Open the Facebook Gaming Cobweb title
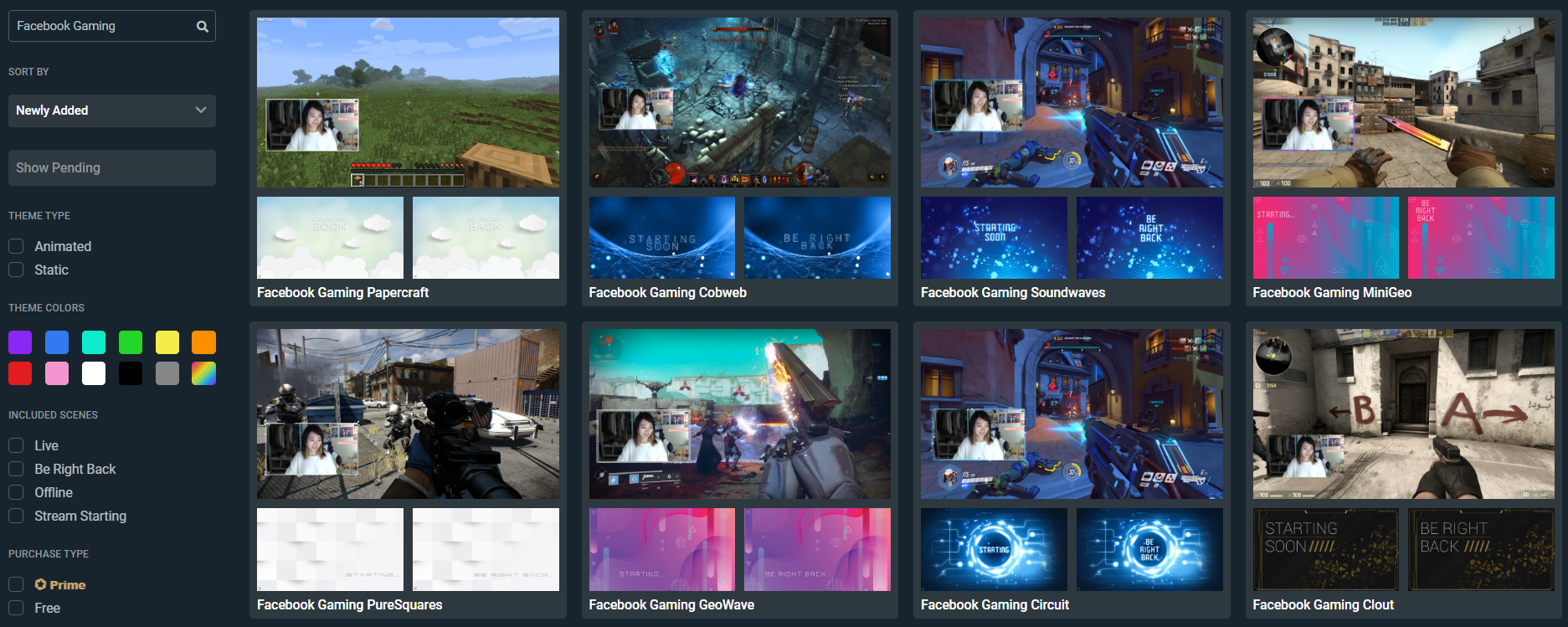 [x=667, y=292]
